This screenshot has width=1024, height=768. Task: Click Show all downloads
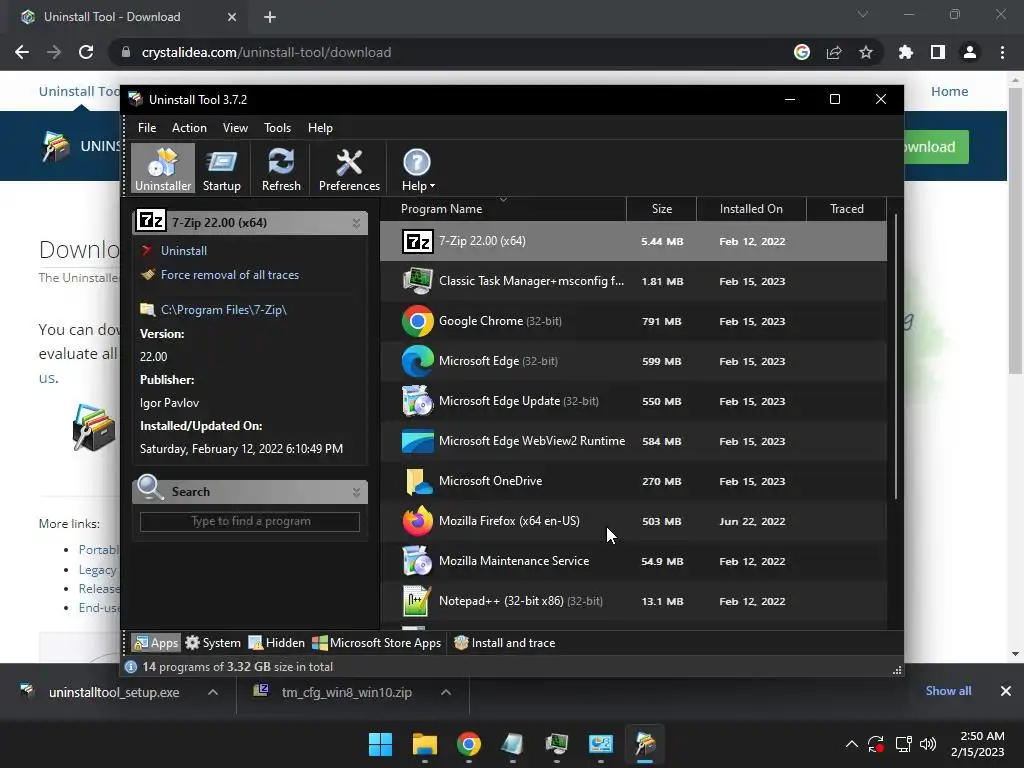tap(948, 691)
